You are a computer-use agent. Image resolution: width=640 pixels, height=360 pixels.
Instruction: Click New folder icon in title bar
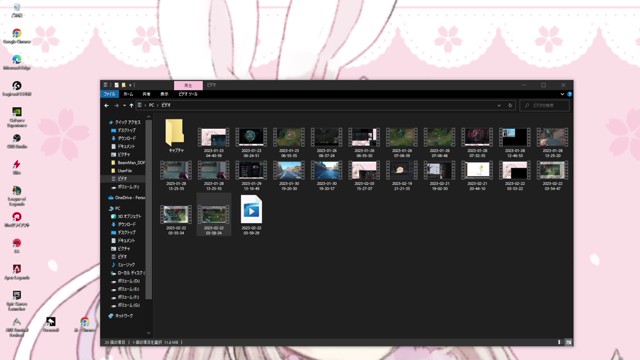[x=124, y=85]
